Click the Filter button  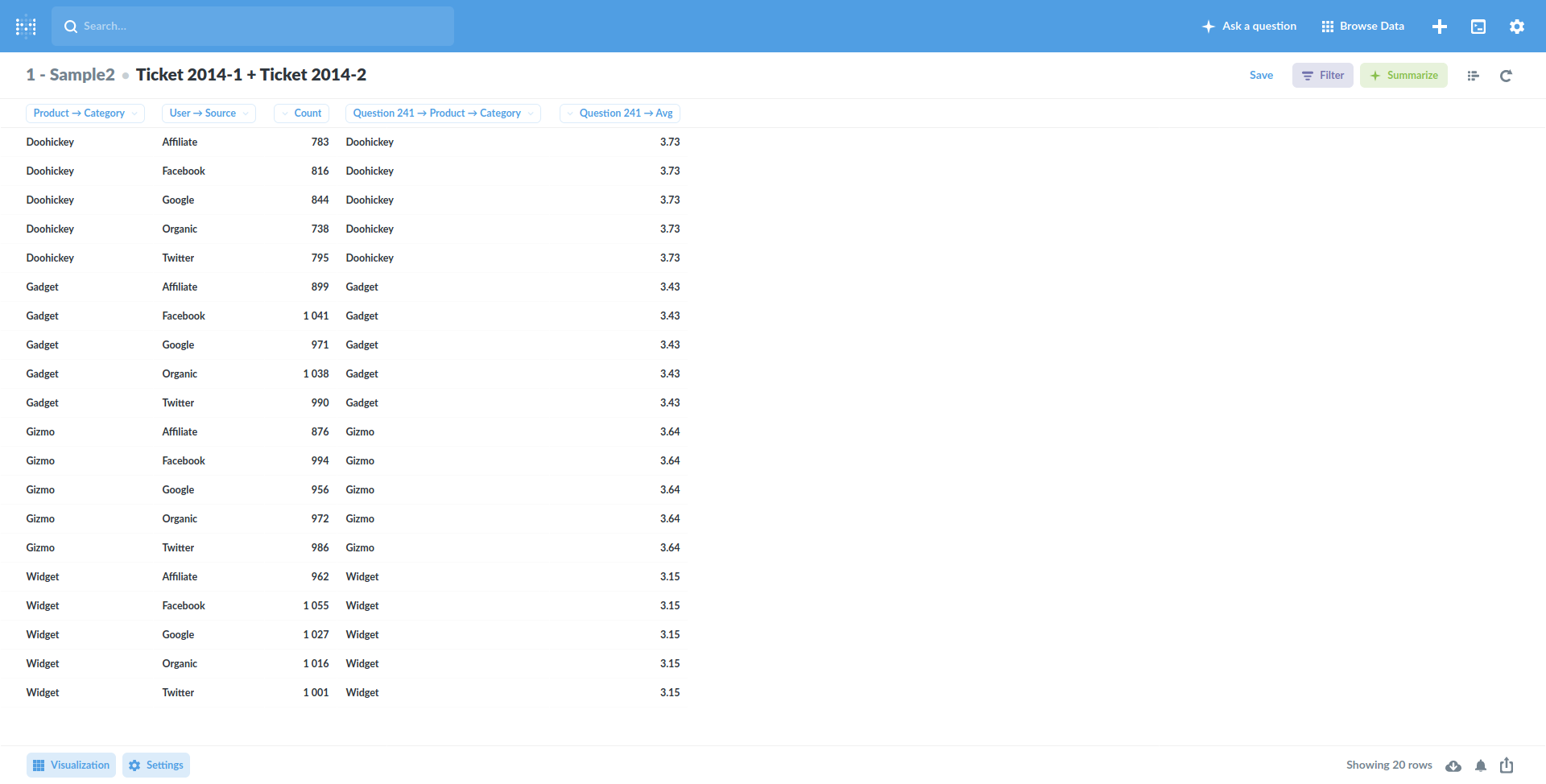pyautogui.click(x=1322, y=75)
